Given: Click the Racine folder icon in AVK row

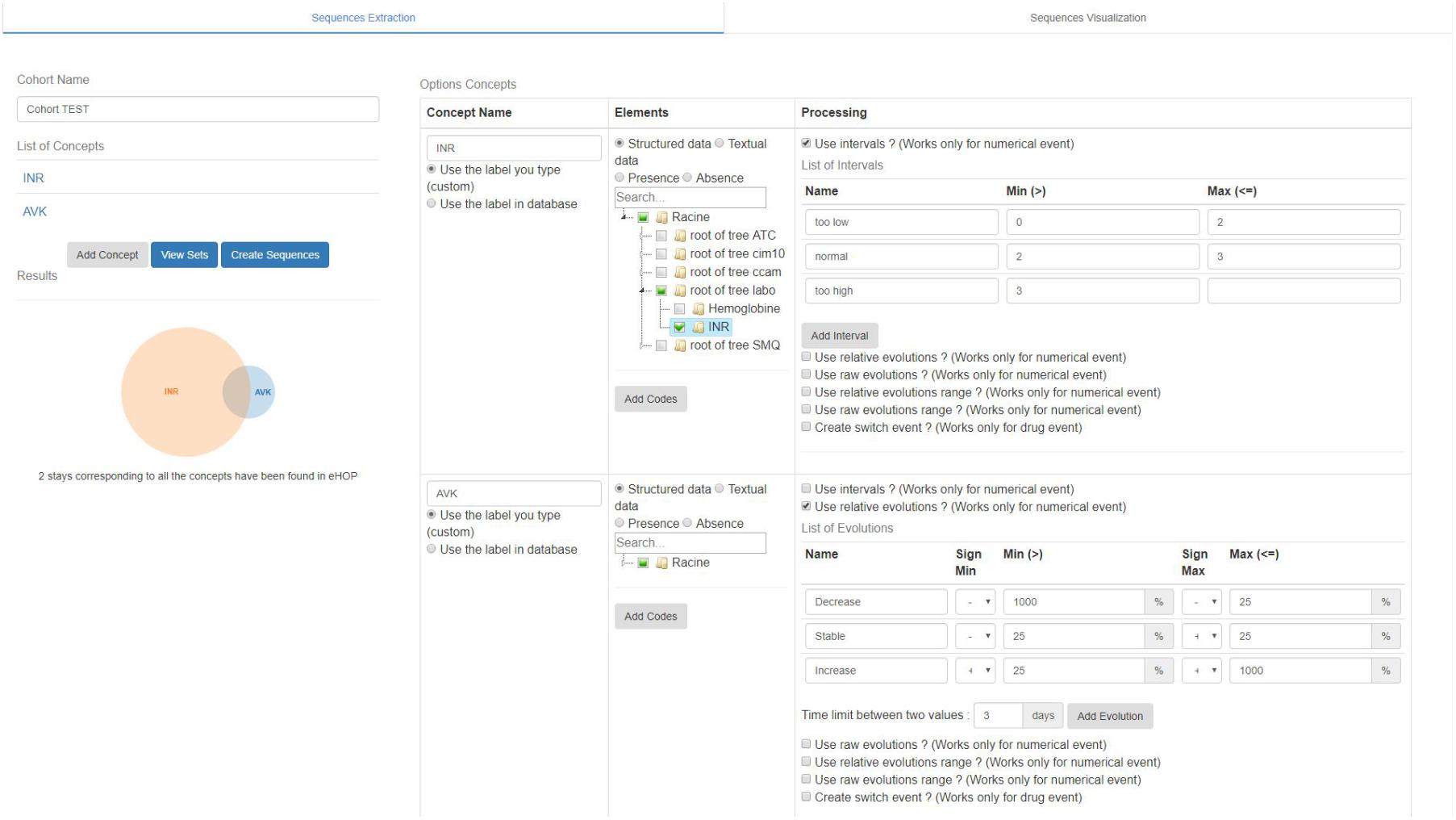Looking at the screenshot, I should point(662,563).
